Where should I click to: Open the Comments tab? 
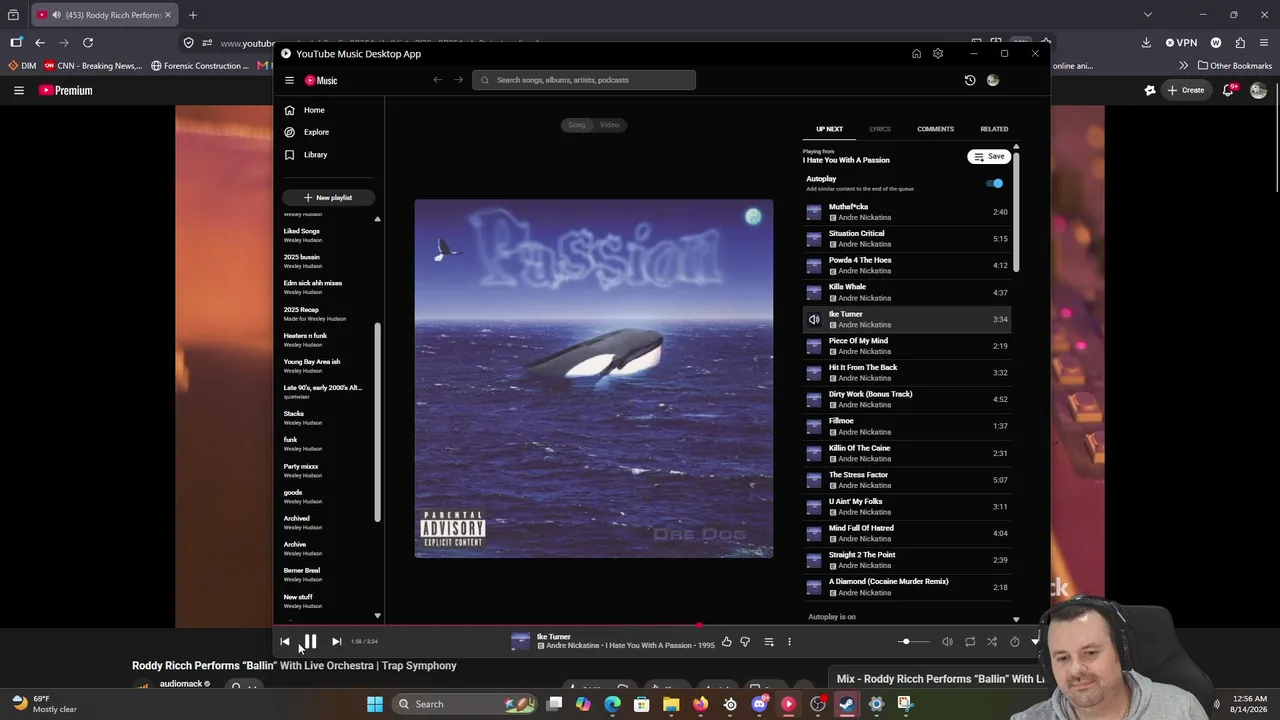[x=936, y=129]
